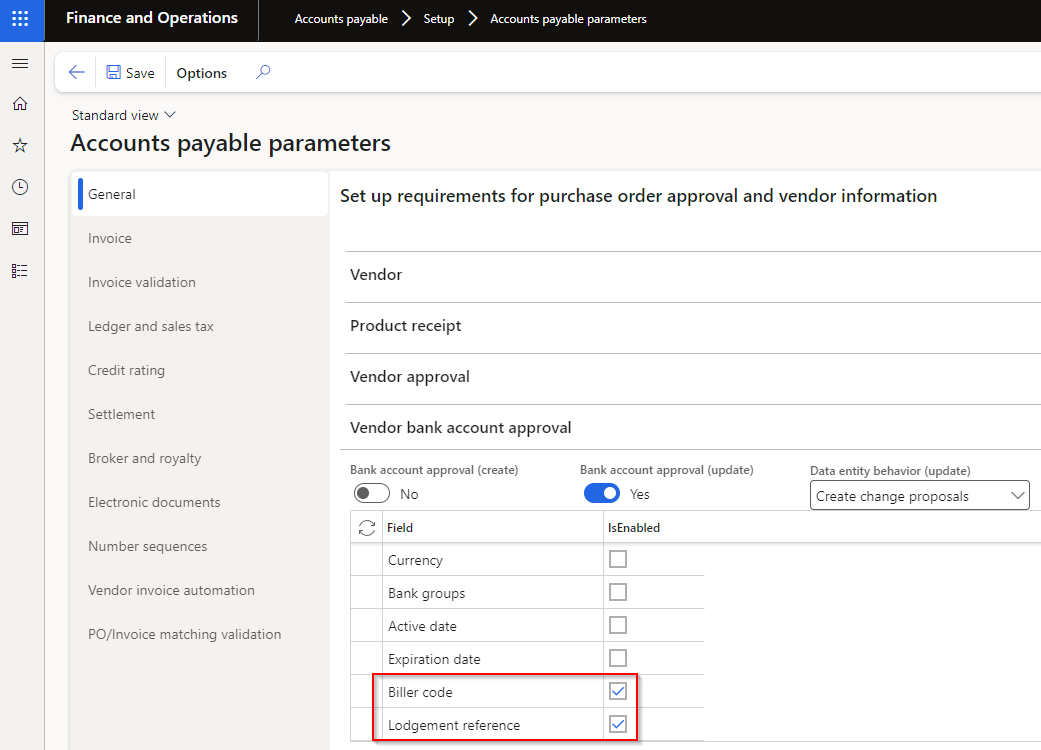Open the Microsoft app launcher grid
Viewport: 1041px width, 750px height.
click(20, 20)
